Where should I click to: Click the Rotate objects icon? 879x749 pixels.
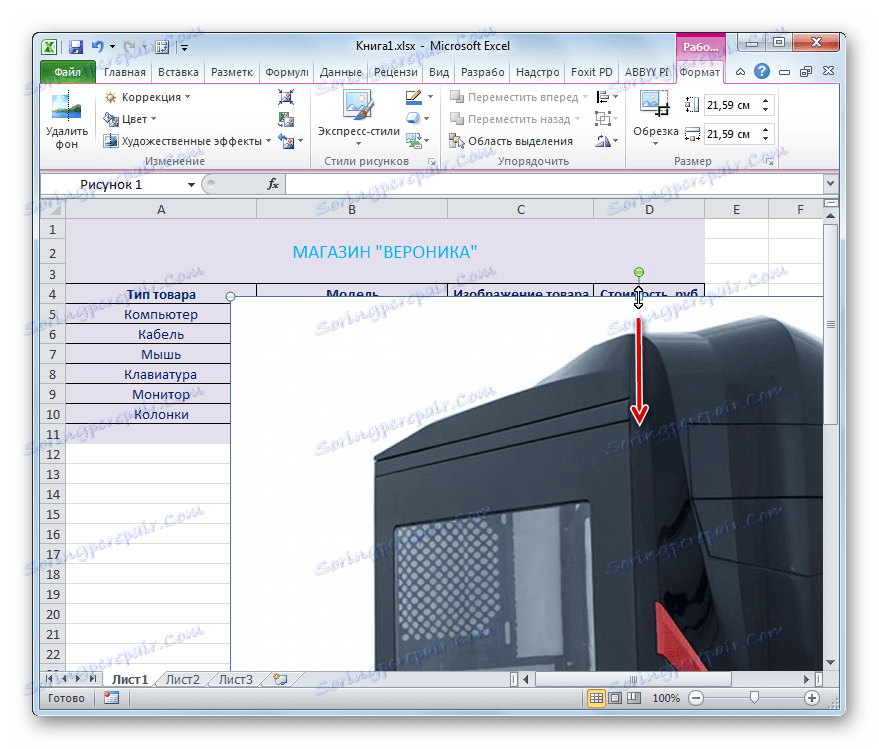point(603,141)
